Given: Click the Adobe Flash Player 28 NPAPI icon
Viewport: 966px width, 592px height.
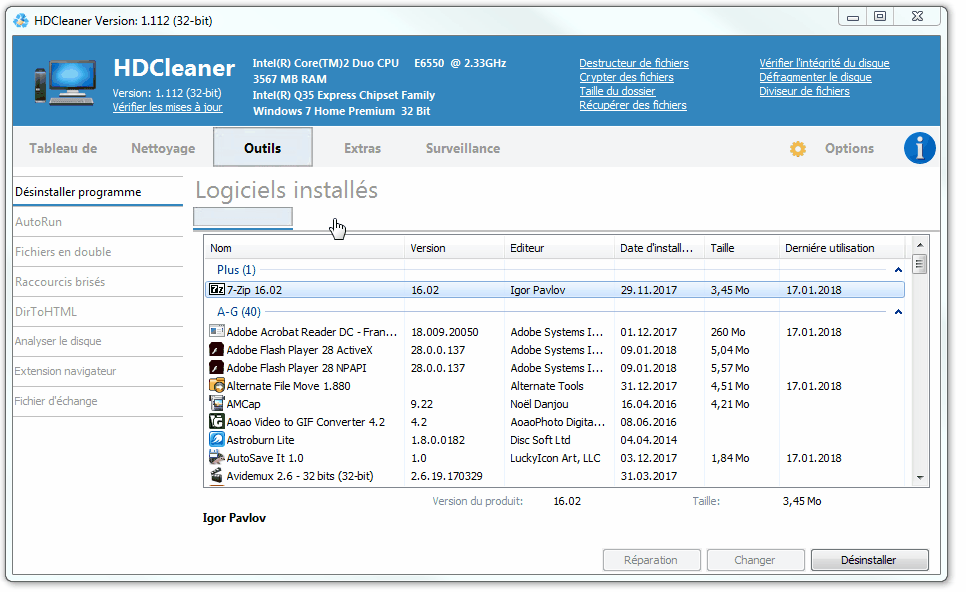Looking at the screenshot, I should coord(217,368).
